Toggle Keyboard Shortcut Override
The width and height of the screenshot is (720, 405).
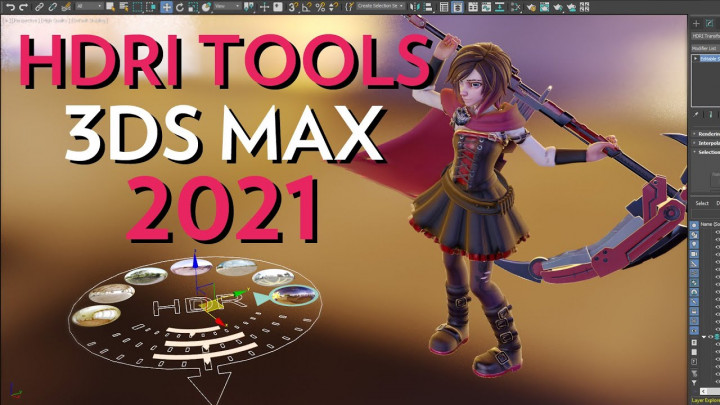pos(278,7)
